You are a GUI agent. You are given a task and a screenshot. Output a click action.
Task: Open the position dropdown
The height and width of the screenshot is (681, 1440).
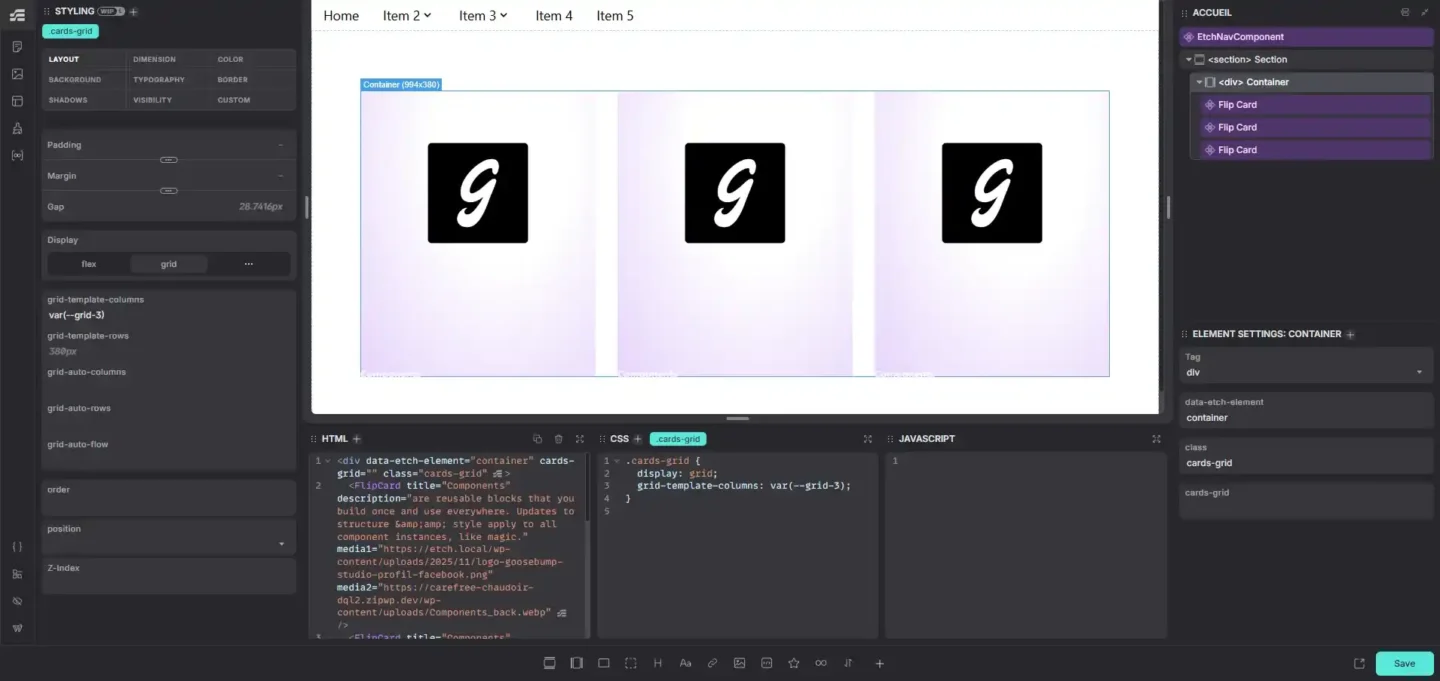click(168, 544)
